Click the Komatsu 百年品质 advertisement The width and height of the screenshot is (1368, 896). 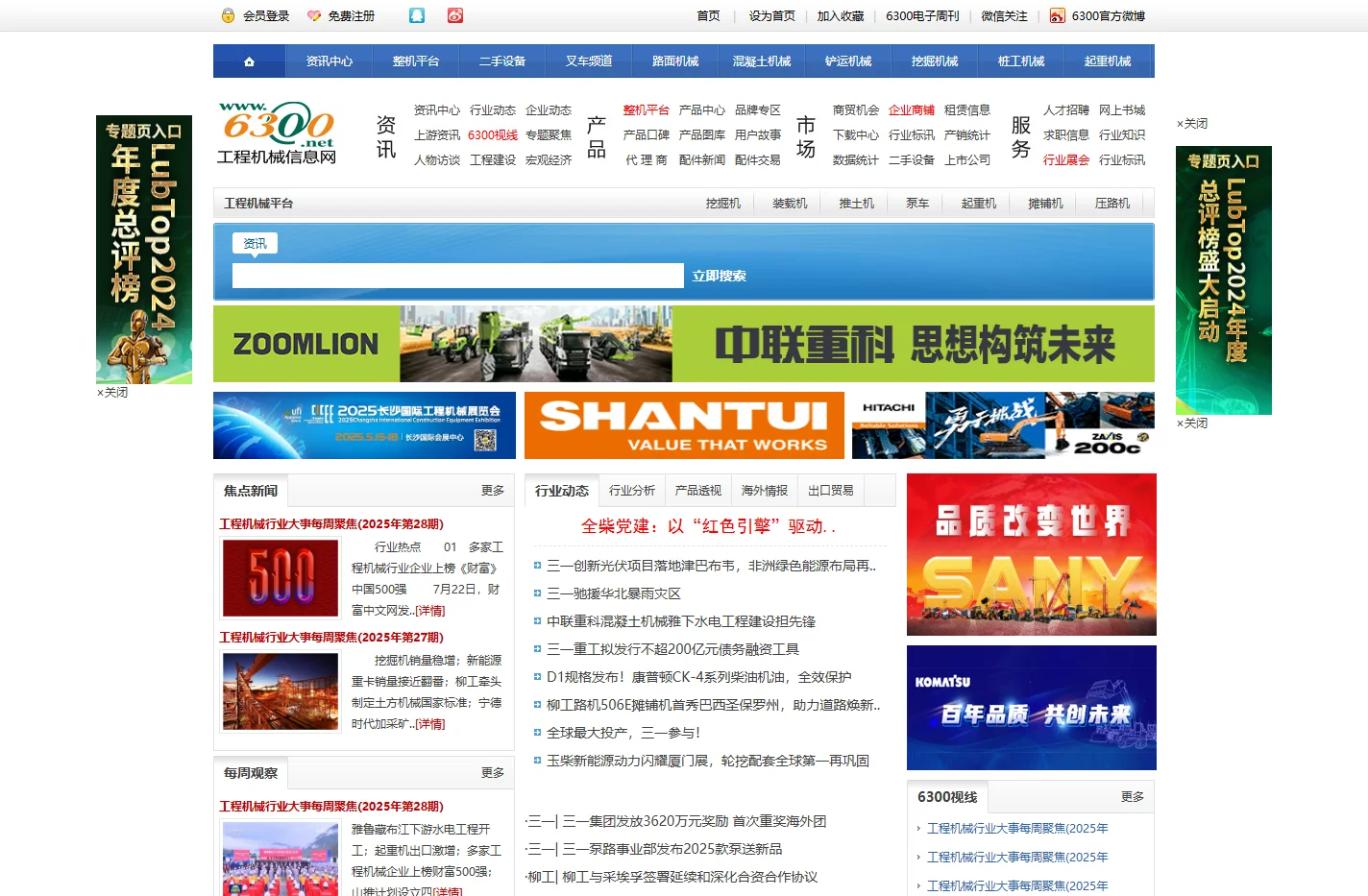click(1032, 708)
